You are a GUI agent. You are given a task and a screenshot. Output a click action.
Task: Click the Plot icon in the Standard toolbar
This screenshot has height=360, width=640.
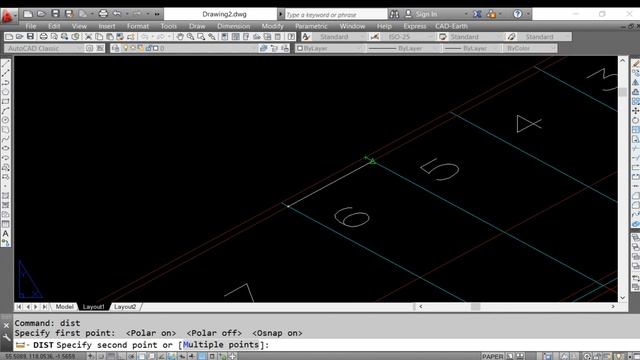[43, 37]
